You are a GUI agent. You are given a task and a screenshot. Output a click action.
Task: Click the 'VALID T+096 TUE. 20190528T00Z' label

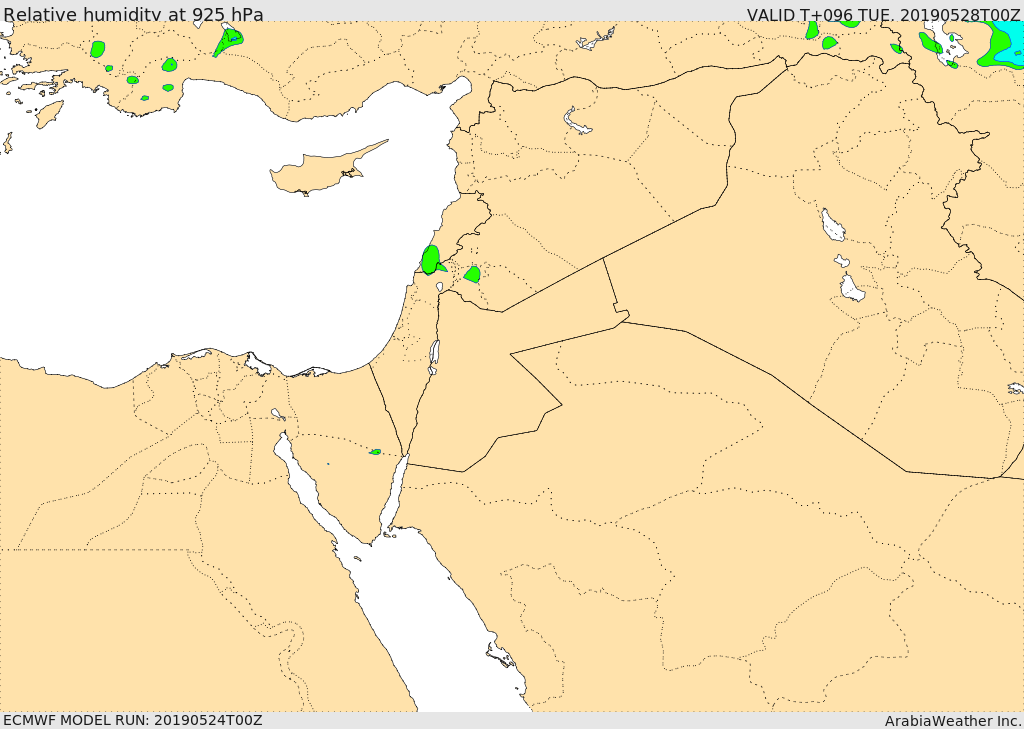click(883, 14)
